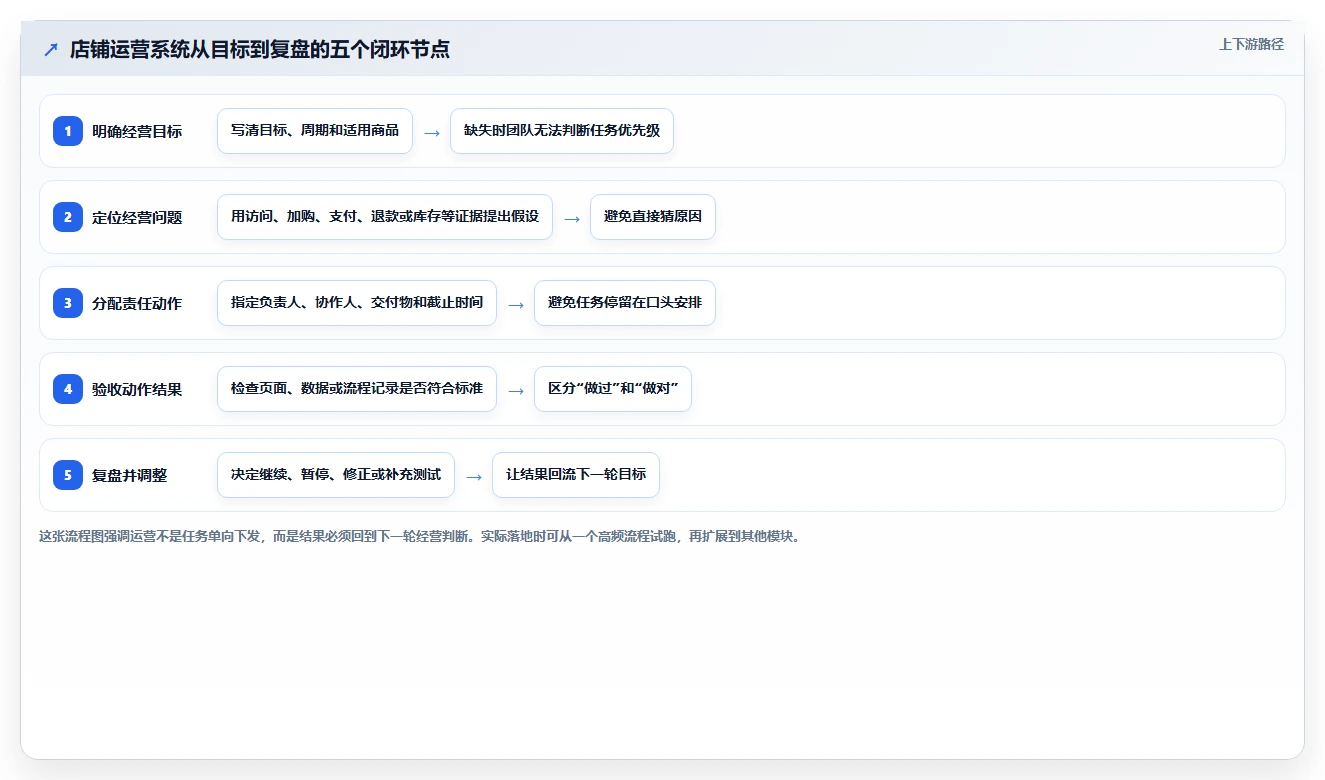This screenshot has height=780, width=1325.
Task: Click the arrow before 避免任务停留在口头安排
Action: click(x=516, y=304)
